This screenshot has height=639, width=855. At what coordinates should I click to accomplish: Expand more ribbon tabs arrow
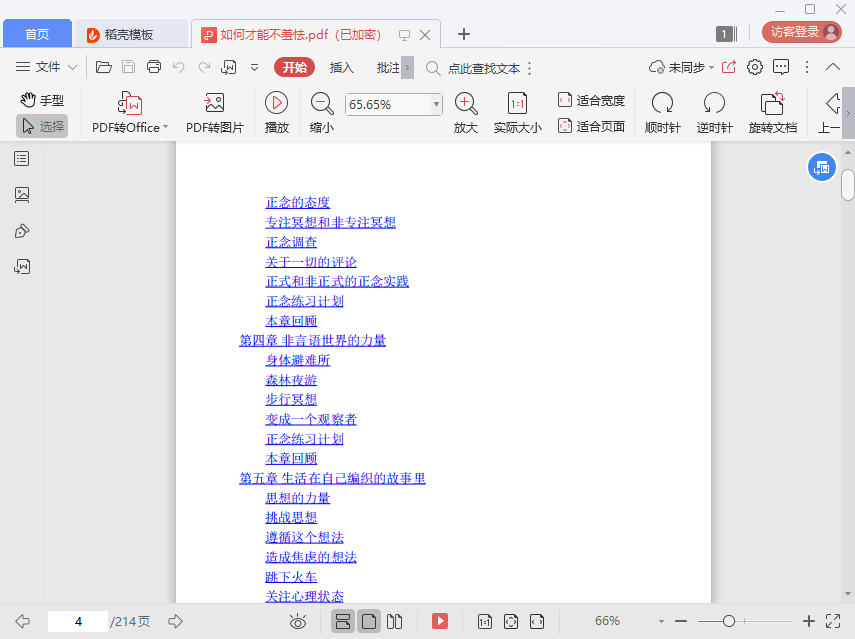pos(407,68)
